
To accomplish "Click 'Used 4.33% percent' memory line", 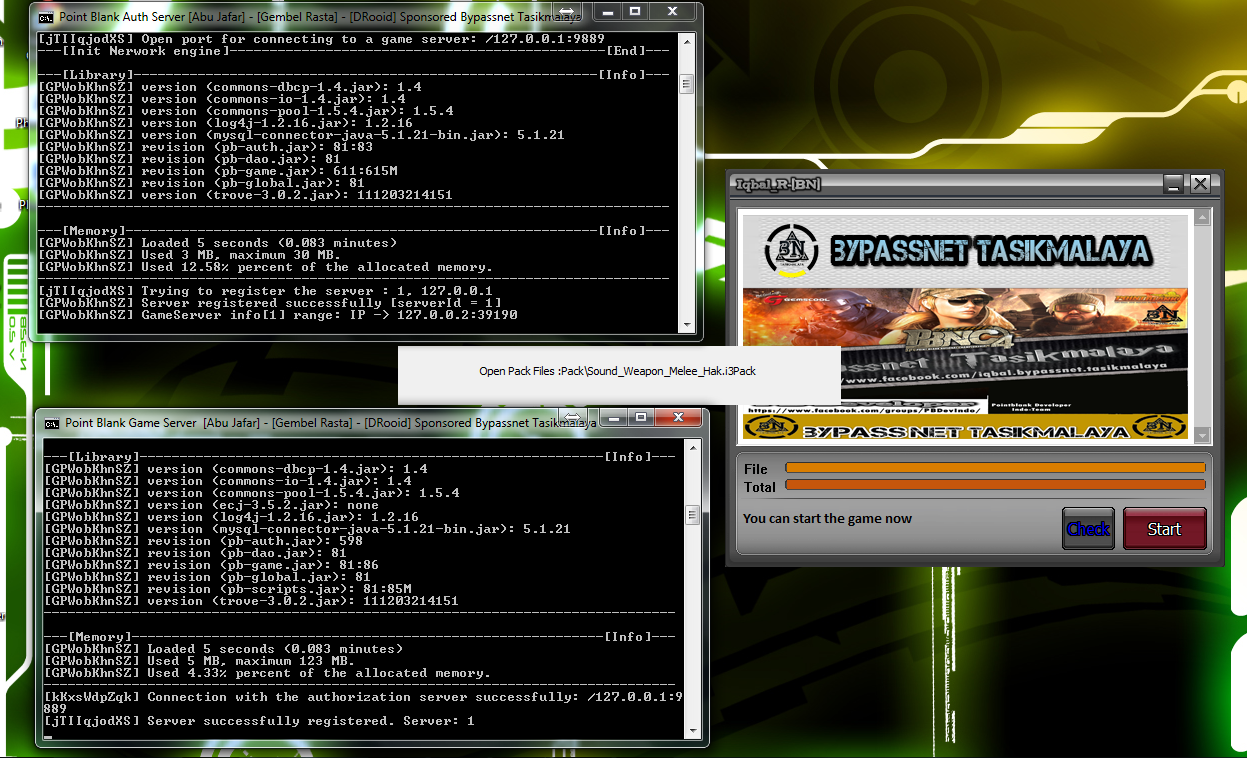I will (x=267, y=673).
